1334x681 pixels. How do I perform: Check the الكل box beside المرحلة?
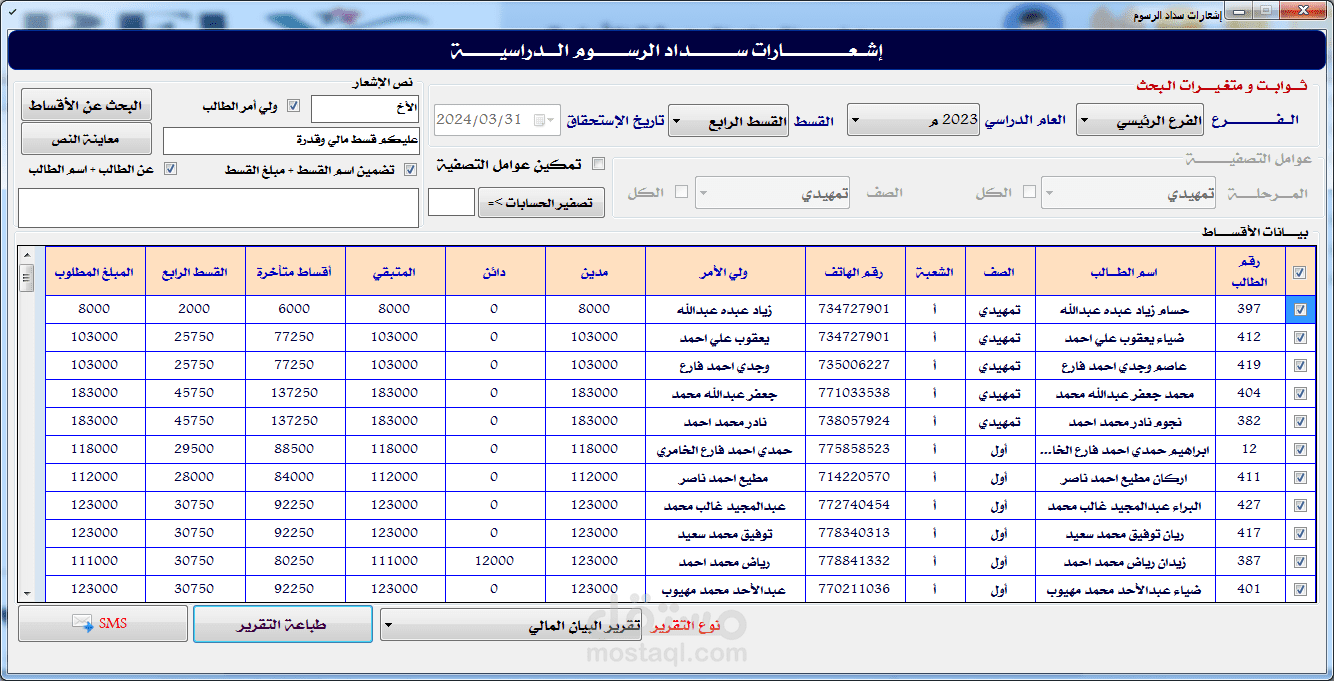coord(1029,192)
